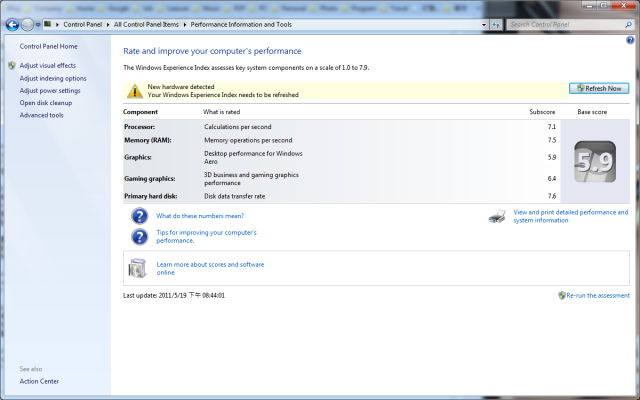640x400 pixels.
Task: Click the Control Panel icon in address bar
Action: (x=48, y=24)
